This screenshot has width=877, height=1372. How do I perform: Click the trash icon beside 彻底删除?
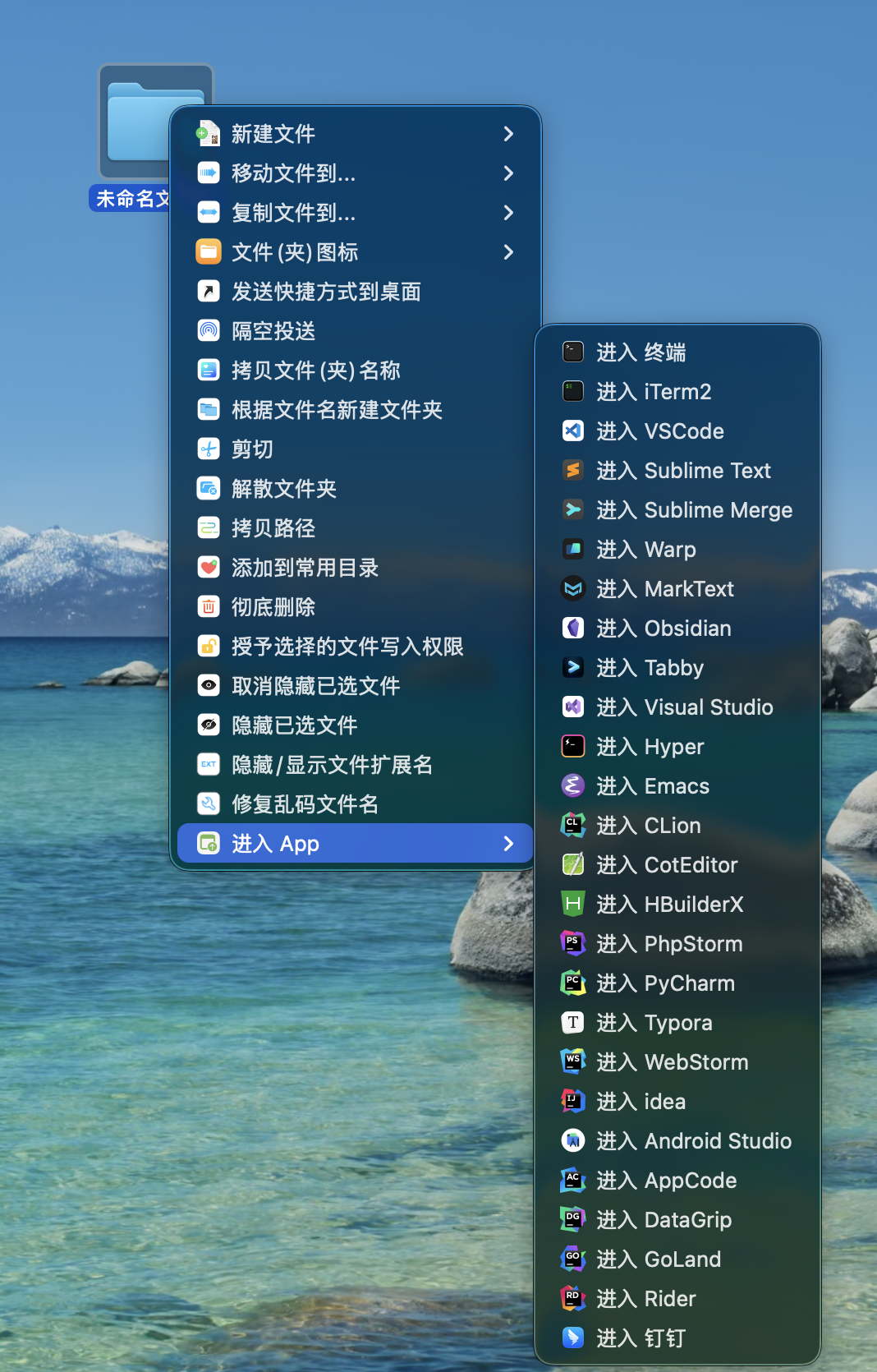pos(209,607)
